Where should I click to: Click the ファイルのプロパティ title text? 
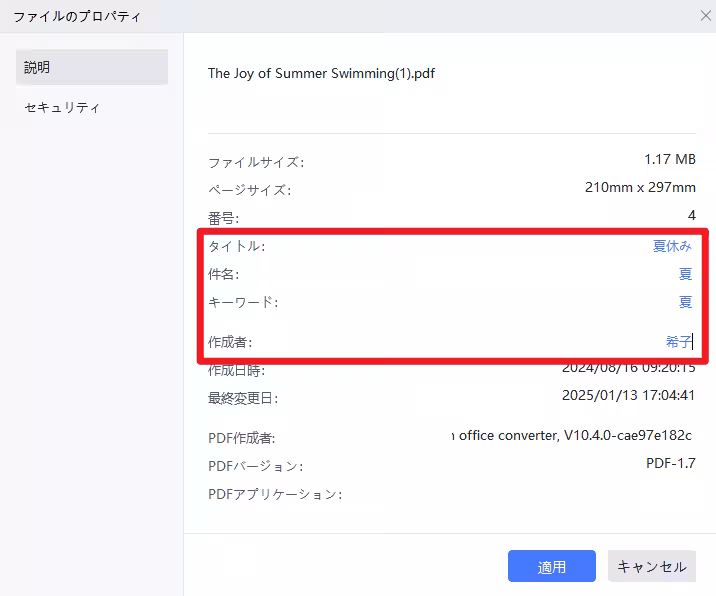77,16
